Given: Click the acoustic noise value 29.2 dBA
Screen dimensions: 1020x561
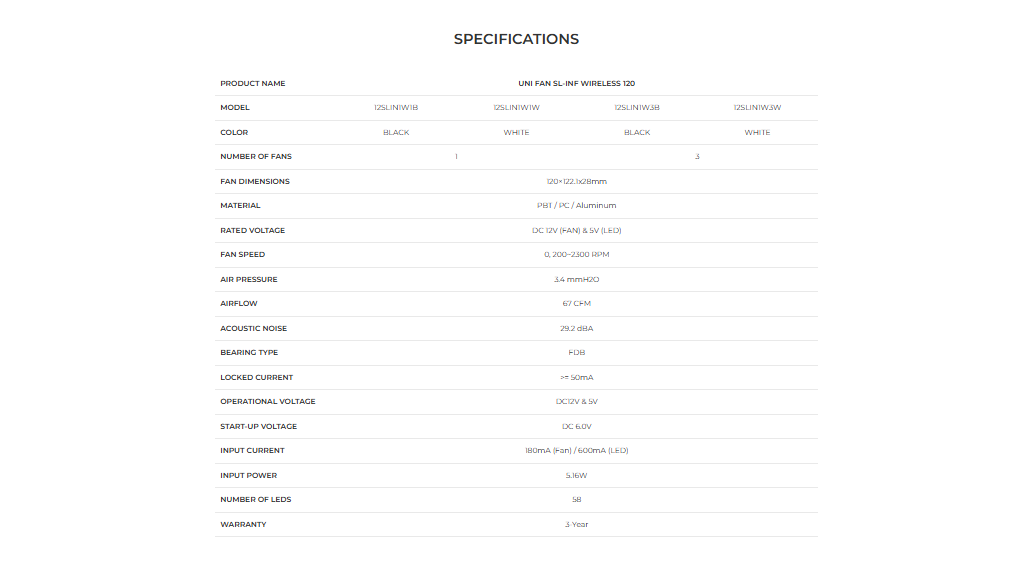Looking at the screenshot, I should point(576,329).
